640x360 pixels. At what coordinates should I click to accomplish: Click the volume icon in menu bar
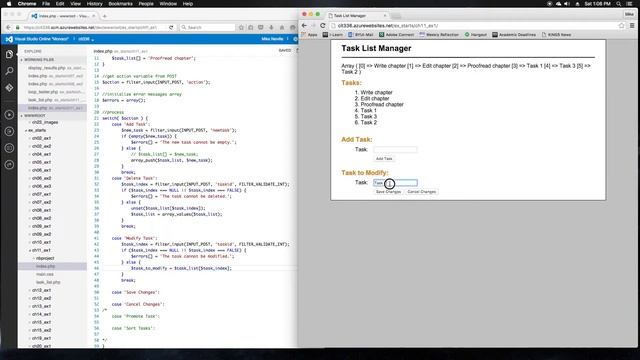pyautogui.click(x=567, y=4)
